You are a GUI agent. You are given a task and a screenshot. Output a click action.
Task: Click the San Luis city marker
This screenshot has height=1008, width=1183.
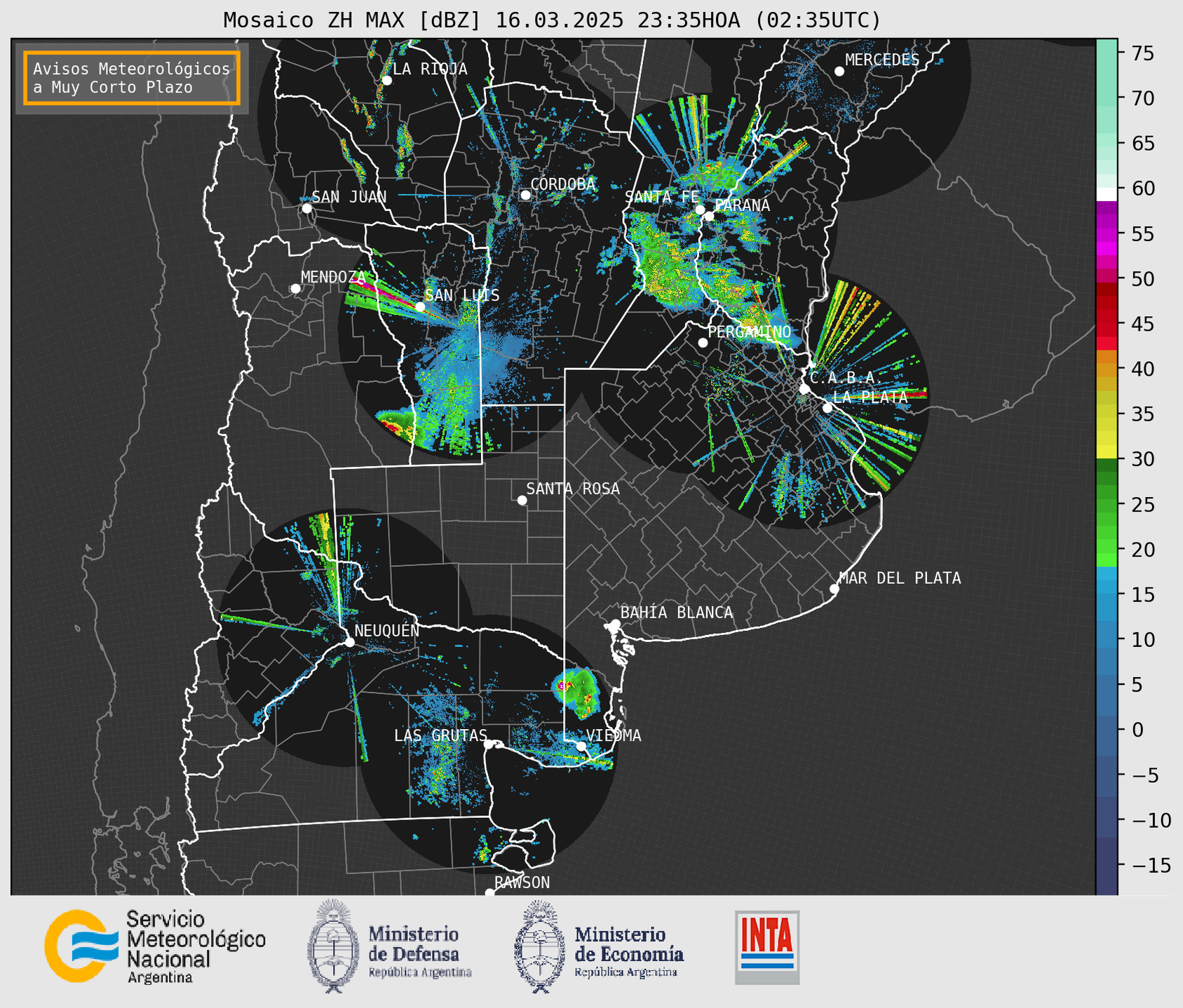pyautogui.click(x=420, y=307)
